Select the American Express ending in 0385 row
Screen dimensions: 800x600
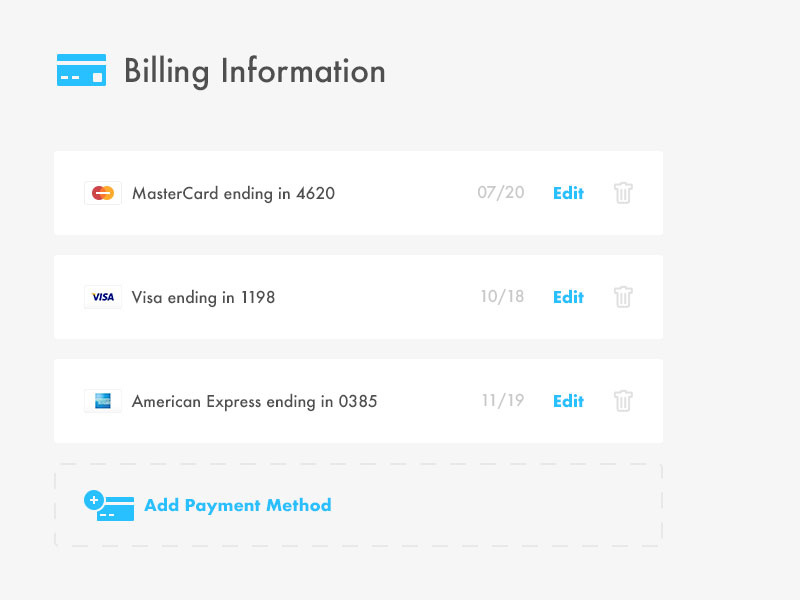pyautogui.click(x=300, y=401)
